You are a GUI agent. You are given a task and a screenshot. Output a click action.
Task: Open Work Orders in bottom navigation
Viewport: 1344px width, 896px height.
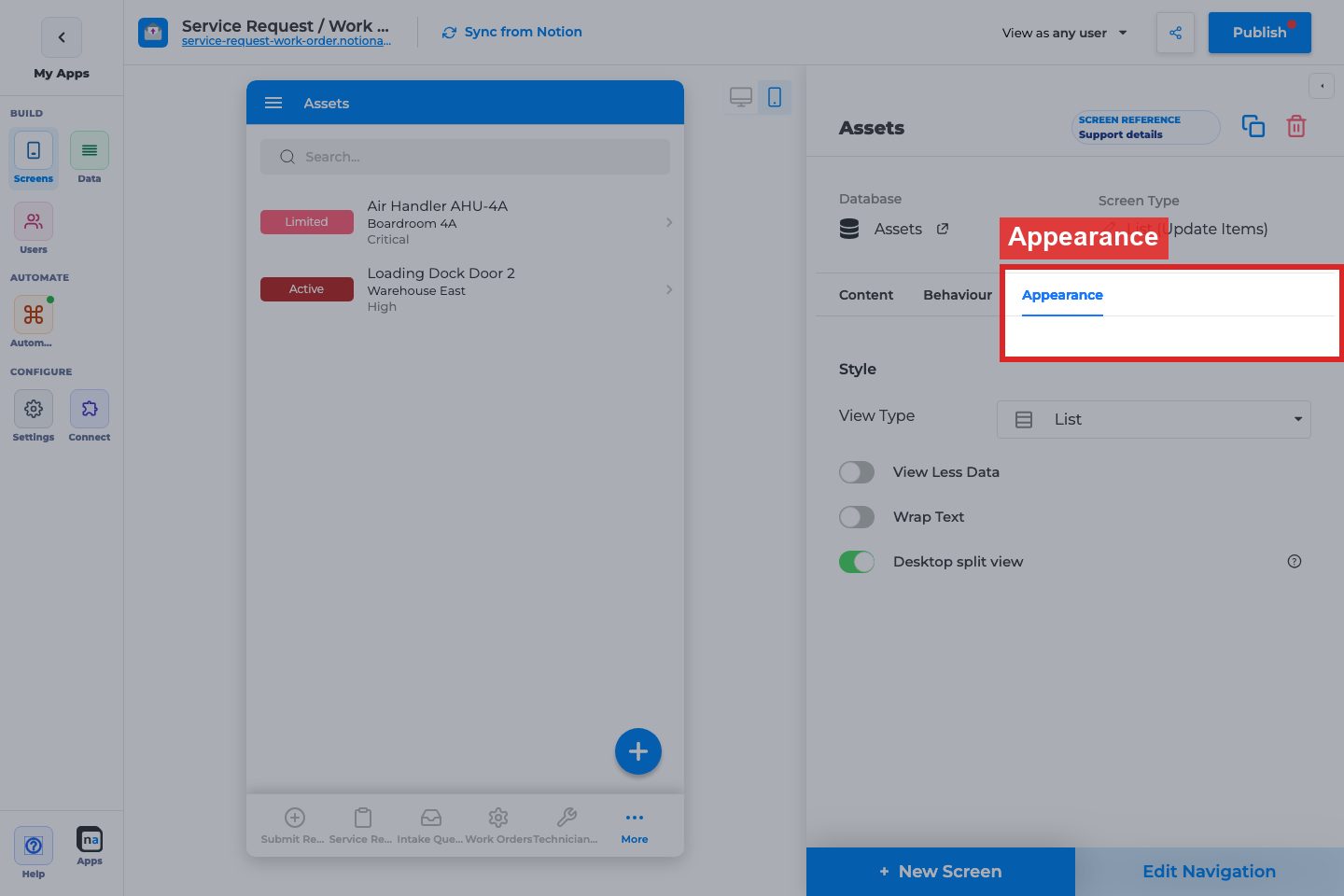click(498, 826)
